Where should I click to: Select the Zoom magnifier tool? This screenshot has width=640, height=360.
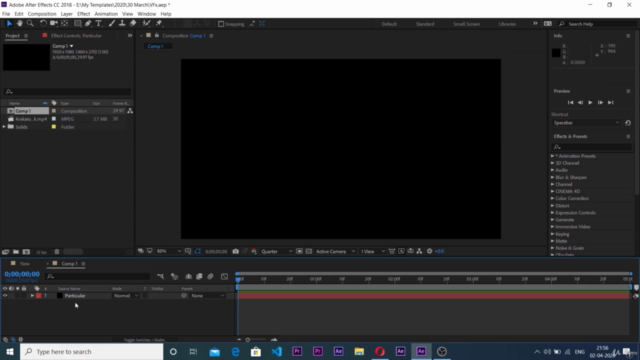[x=30, y=24]
